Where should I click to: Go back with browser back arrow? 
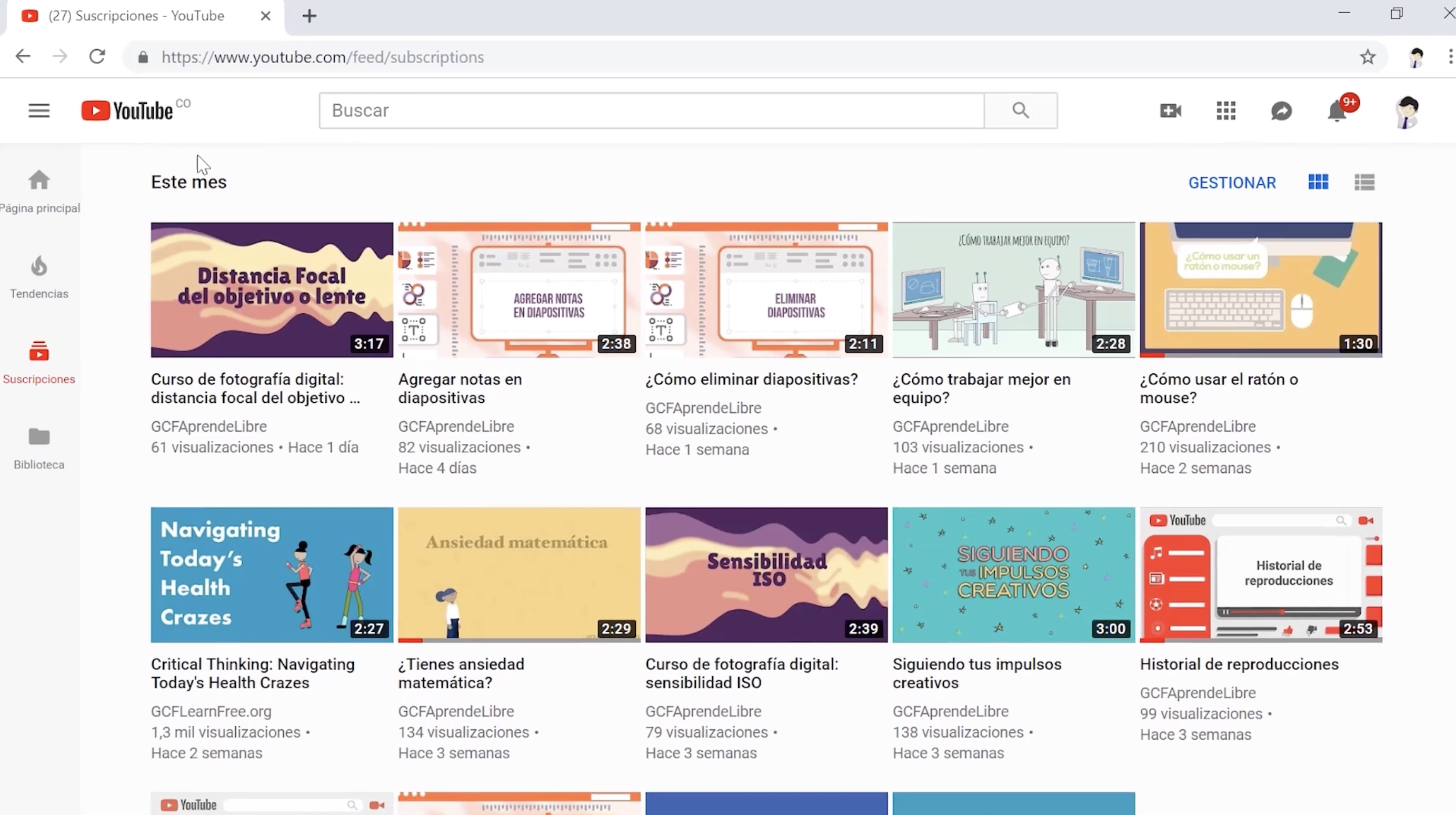[23, 56]
